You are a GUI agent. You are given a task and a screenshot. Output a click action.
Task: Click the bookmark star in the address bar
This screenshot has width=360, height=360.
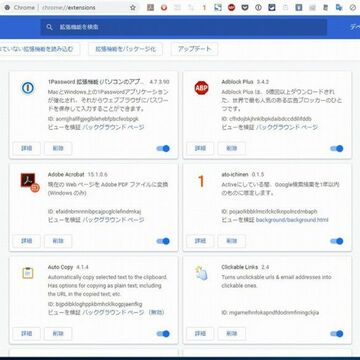point(133,7)
